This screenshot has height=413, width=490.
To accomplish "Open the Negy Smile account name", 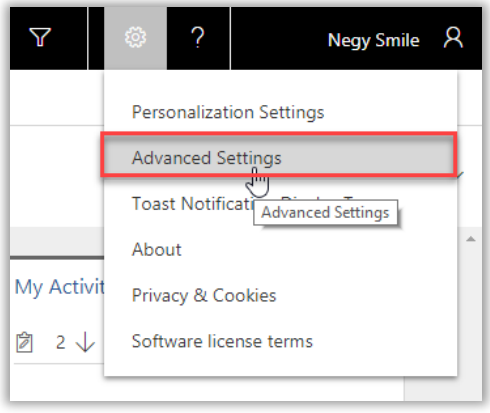I will [x=373, y=40].
